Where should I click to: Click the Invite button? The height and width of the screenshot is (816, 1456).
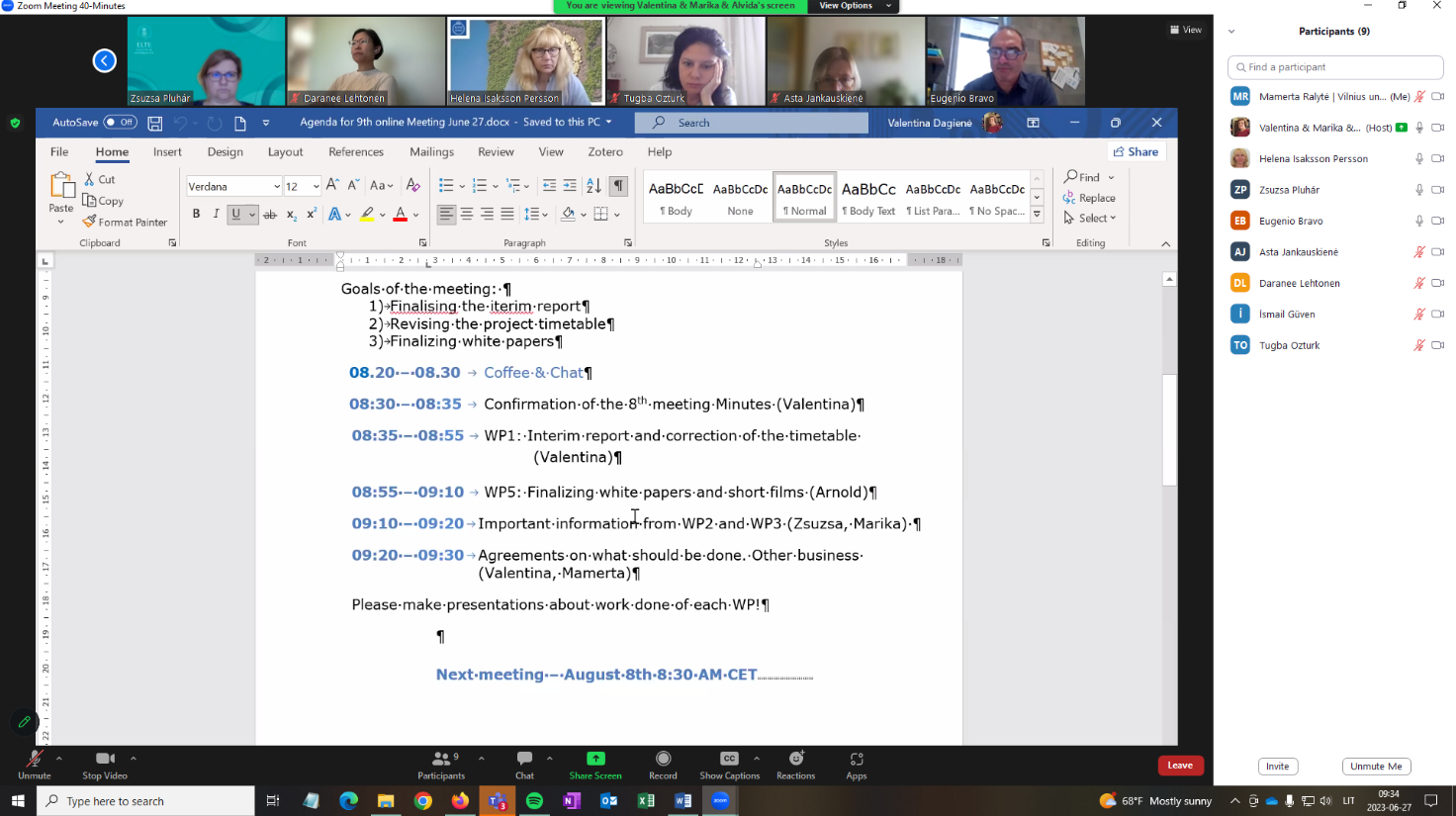coord(1277,767)
